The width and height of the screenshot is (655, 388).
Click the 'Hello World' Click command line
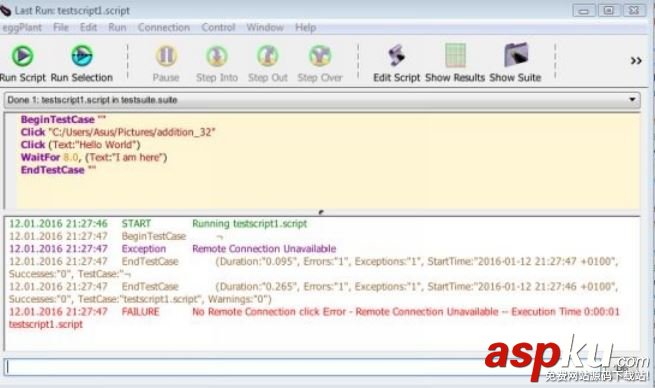(81, 145)
